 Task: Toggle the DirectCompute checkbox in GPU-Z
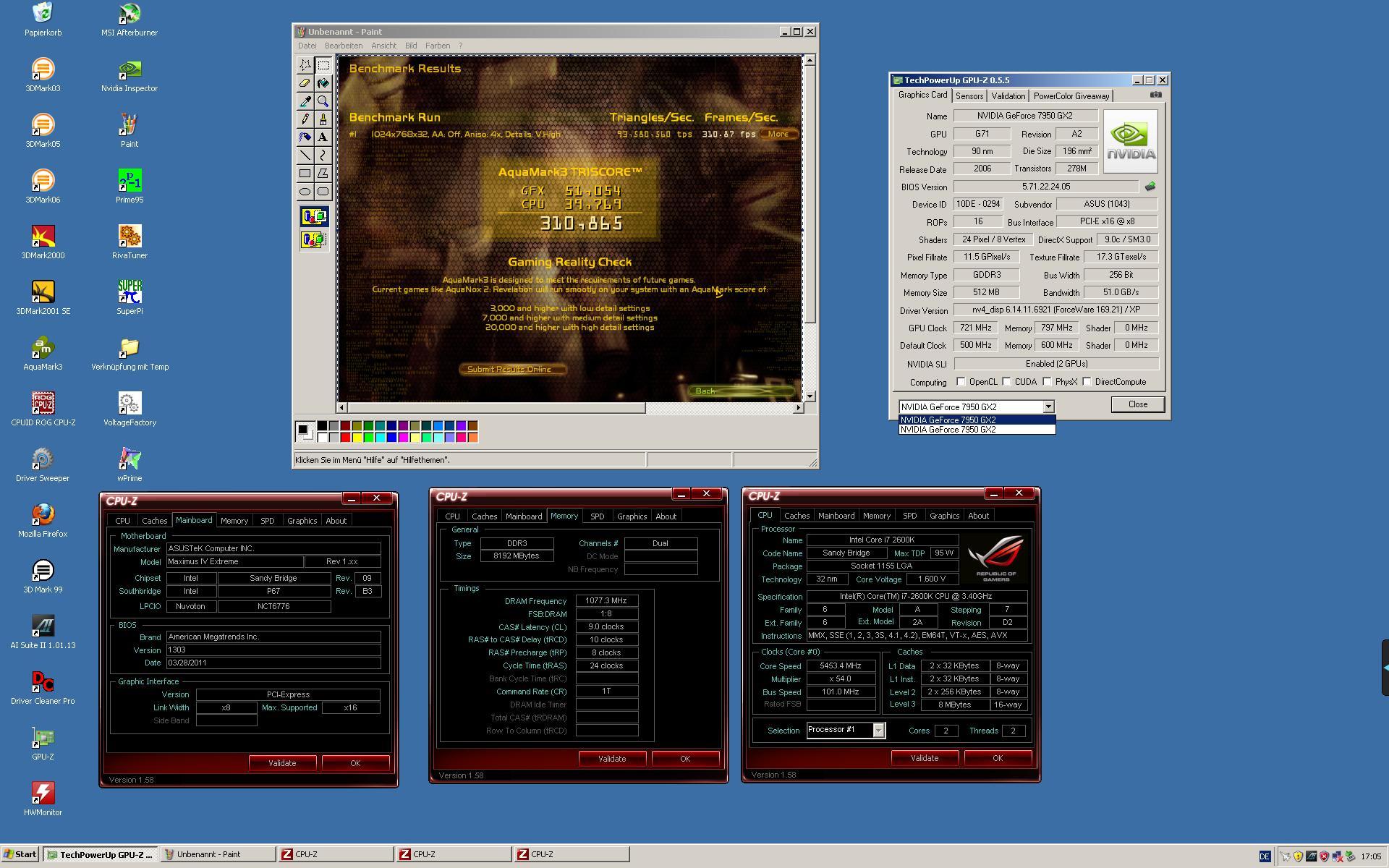click(x=1087, y=381)
